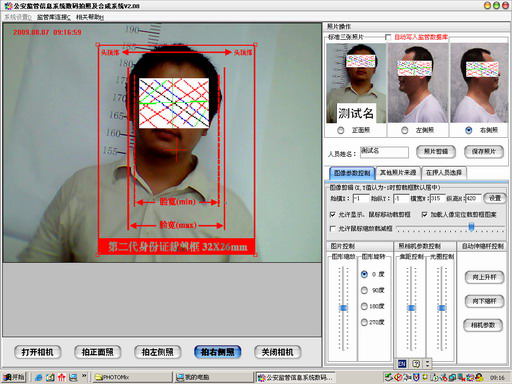Switch to the 其他照片来源 tab
The width and height of the screenshot is (512, 384).
click(398, 172)
